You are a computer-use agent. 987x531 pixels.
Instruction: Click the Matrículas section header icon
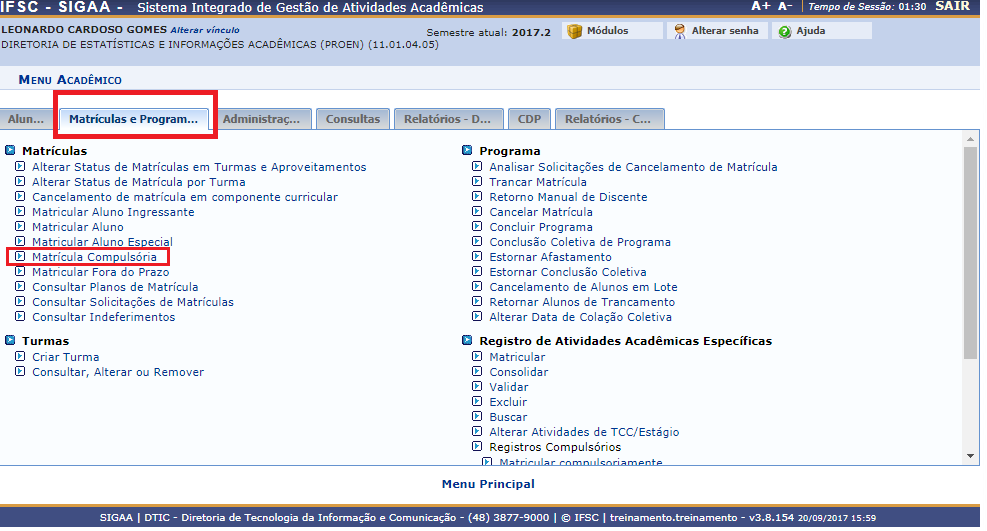click(10, 151)
